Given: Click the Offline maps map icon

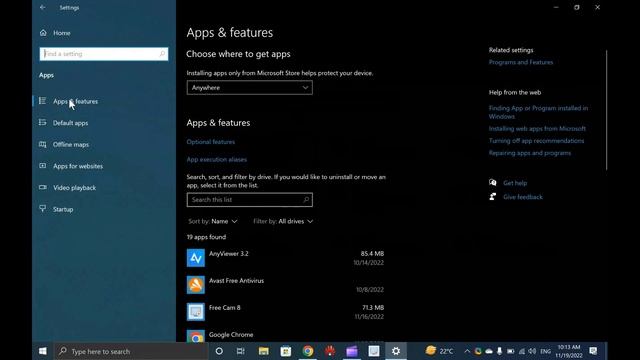Looking at the screenshot, I should tap(42, 144).
